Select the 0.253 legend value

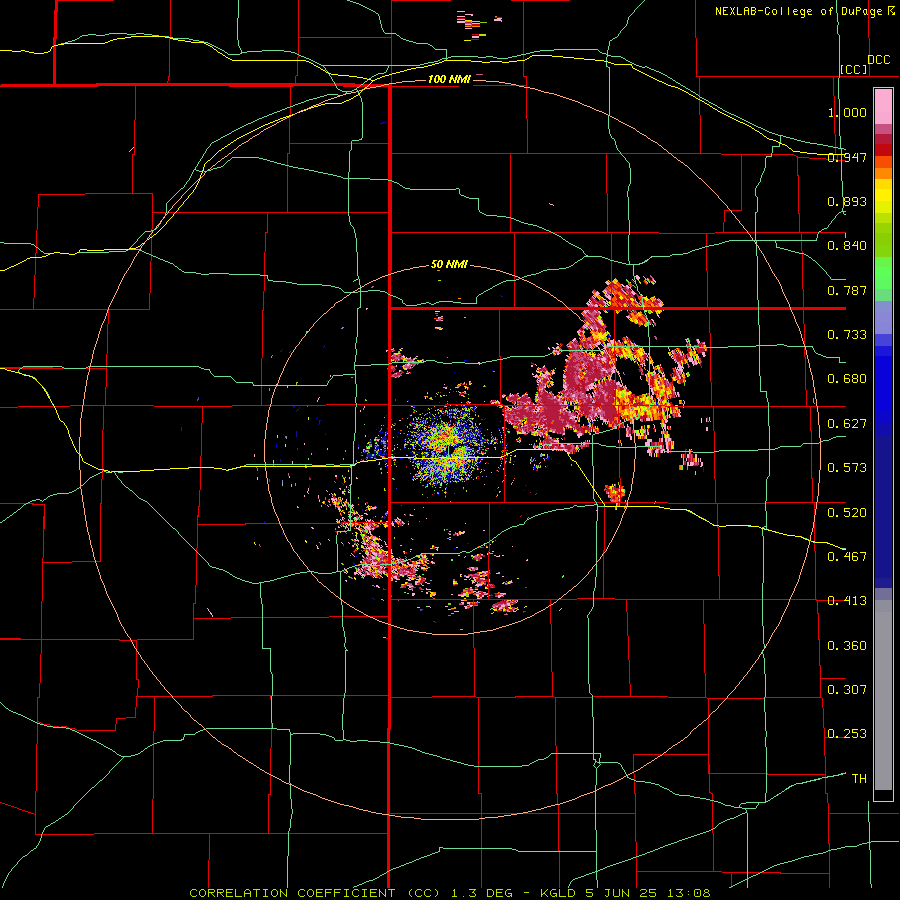coord(847,734)
